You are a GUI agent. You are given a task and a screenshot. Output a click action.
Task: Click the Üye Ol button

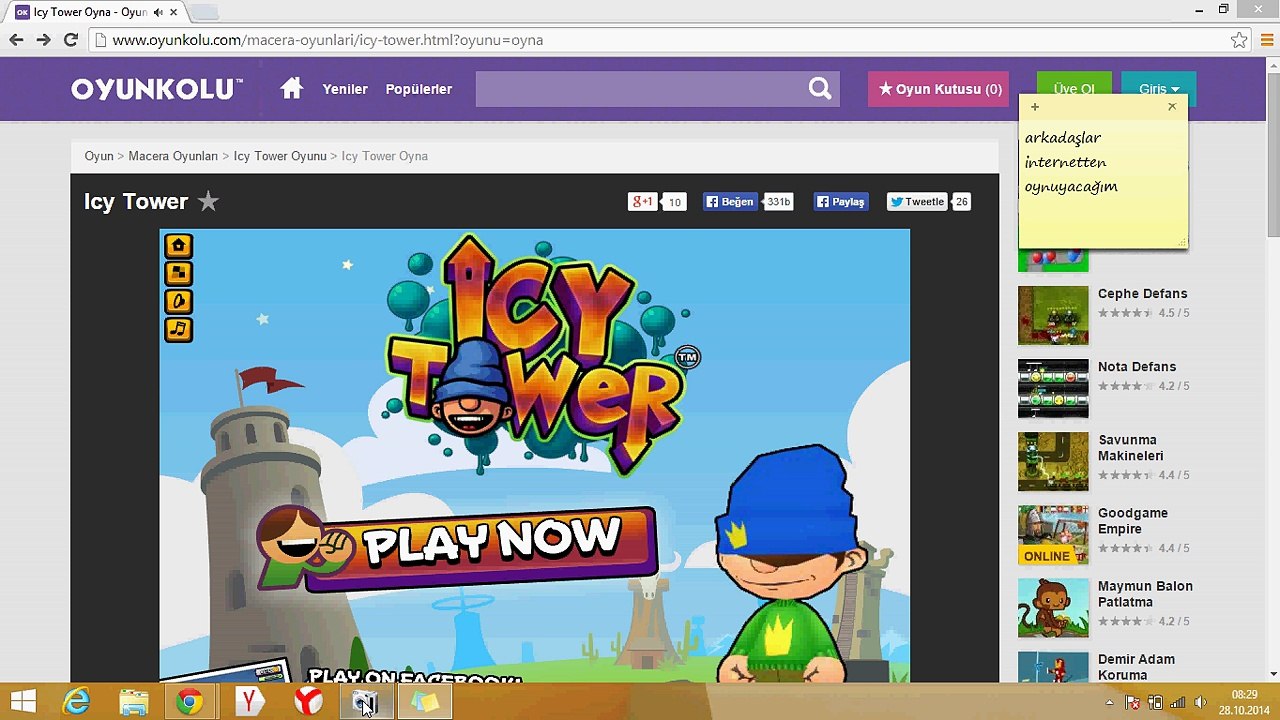click(x=1074, y=89)
